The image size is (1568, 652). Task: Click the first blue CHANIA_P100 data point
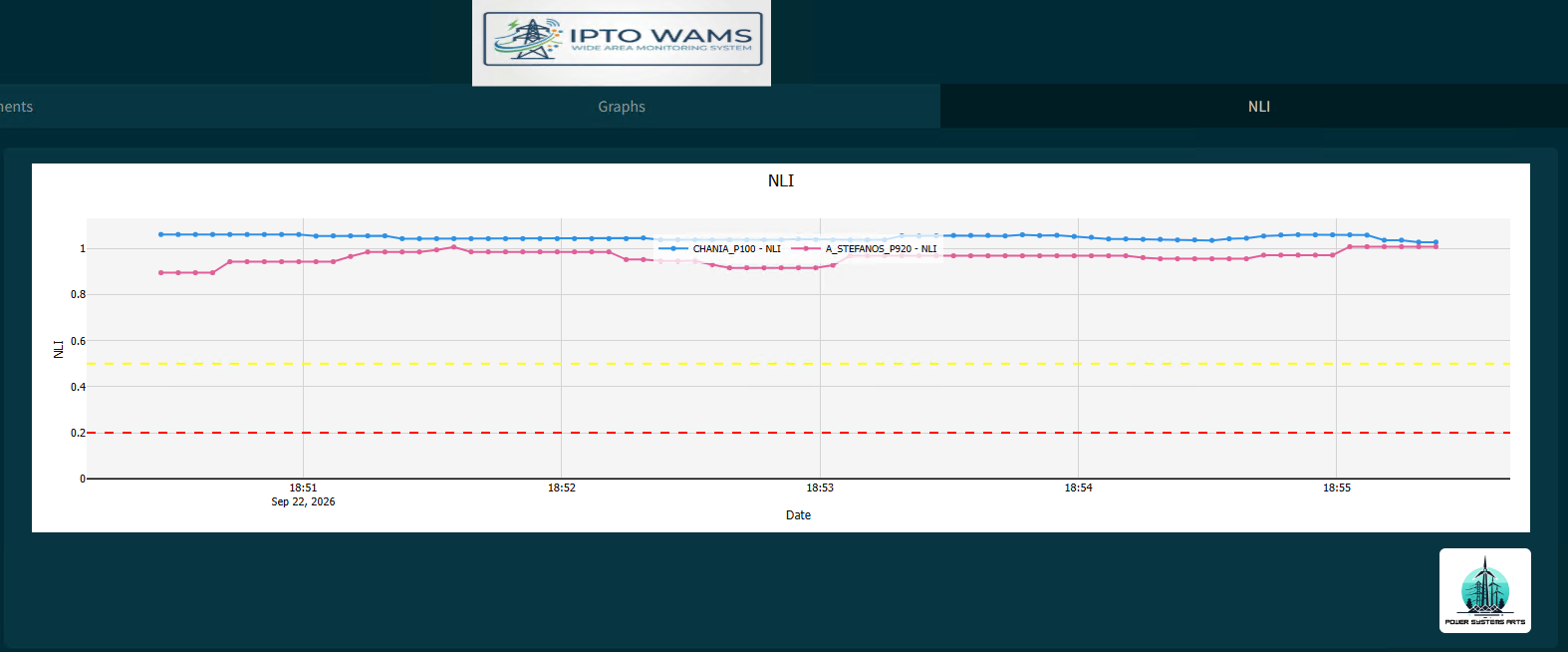click(x=160, y=234)
